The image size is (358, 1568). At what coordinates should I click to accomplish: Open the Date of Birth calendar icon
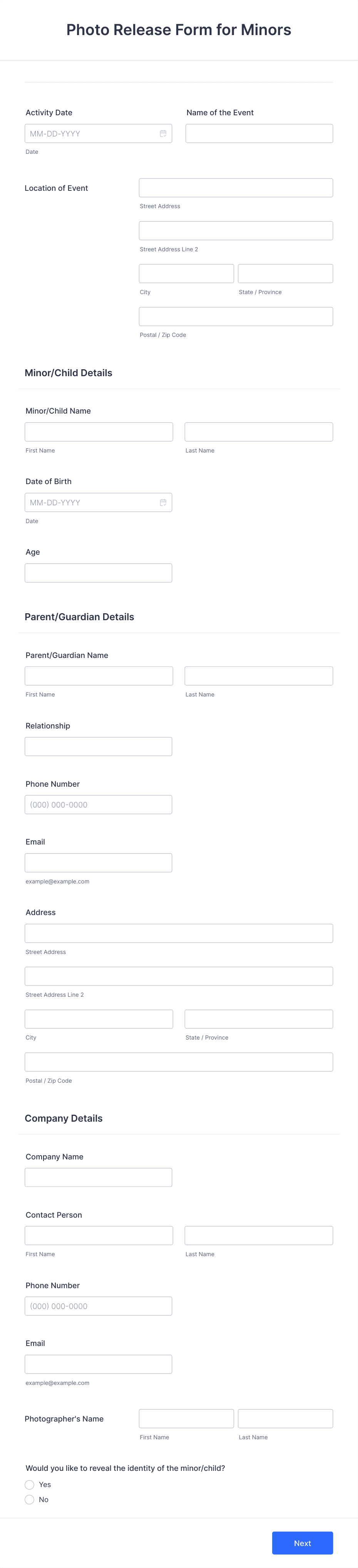click(x=163, y=502)
